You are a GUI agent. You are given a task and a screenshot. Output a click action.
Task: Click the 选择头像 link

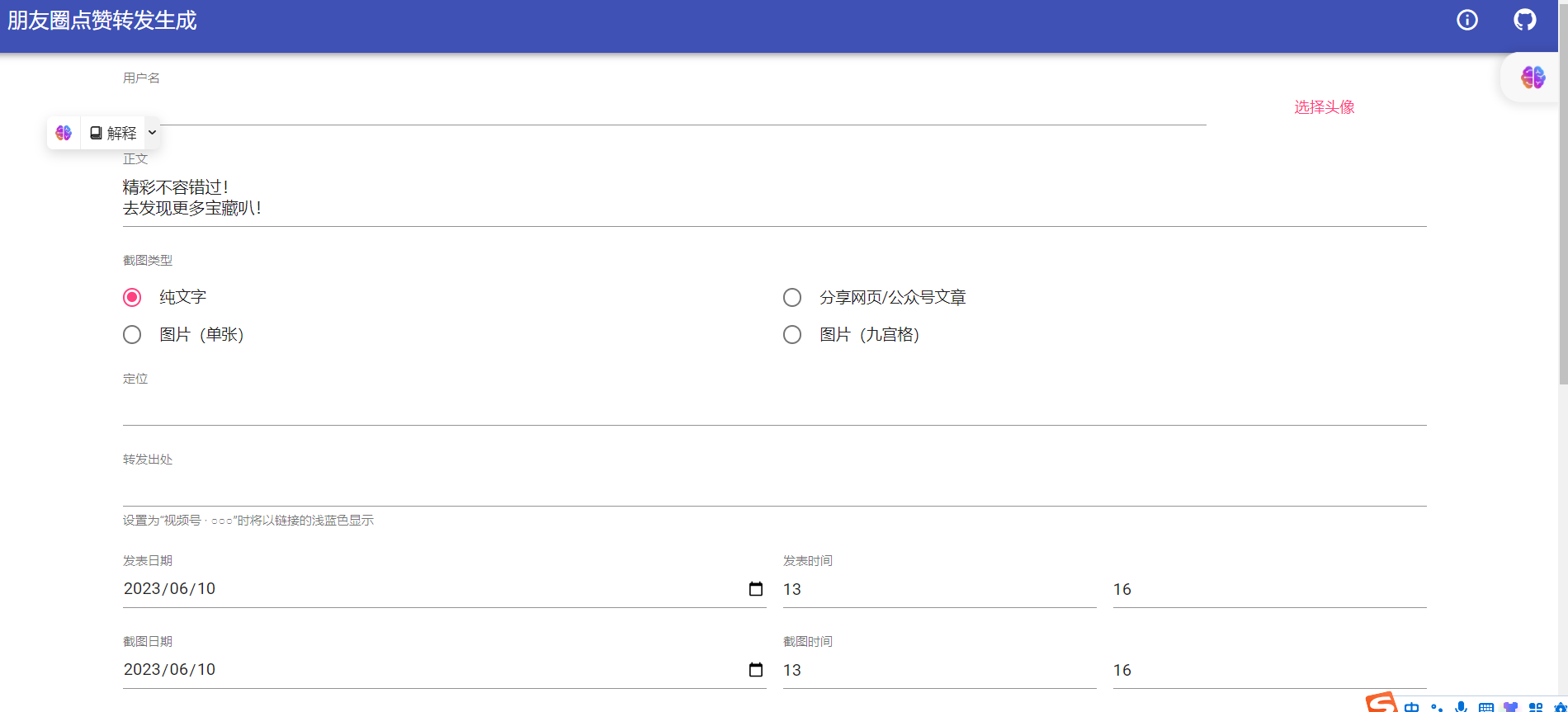(1324, 107)
